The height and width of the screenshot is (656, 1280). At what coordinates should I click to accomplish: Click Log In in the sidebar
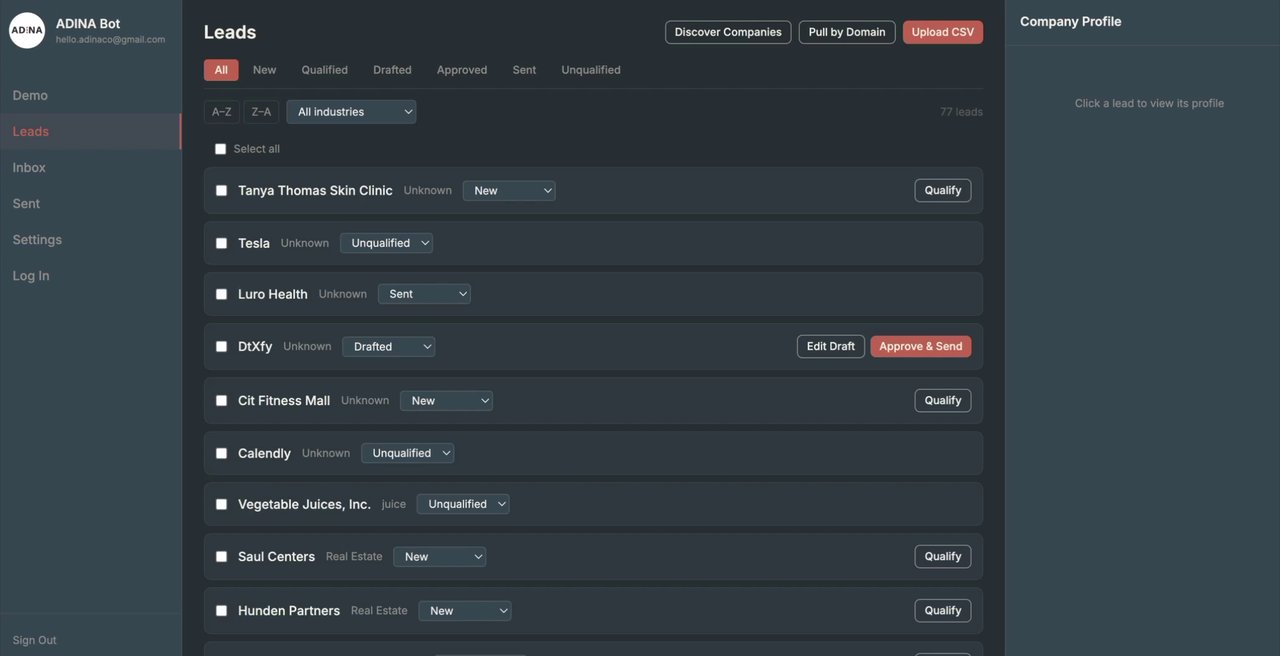point(31,275)
